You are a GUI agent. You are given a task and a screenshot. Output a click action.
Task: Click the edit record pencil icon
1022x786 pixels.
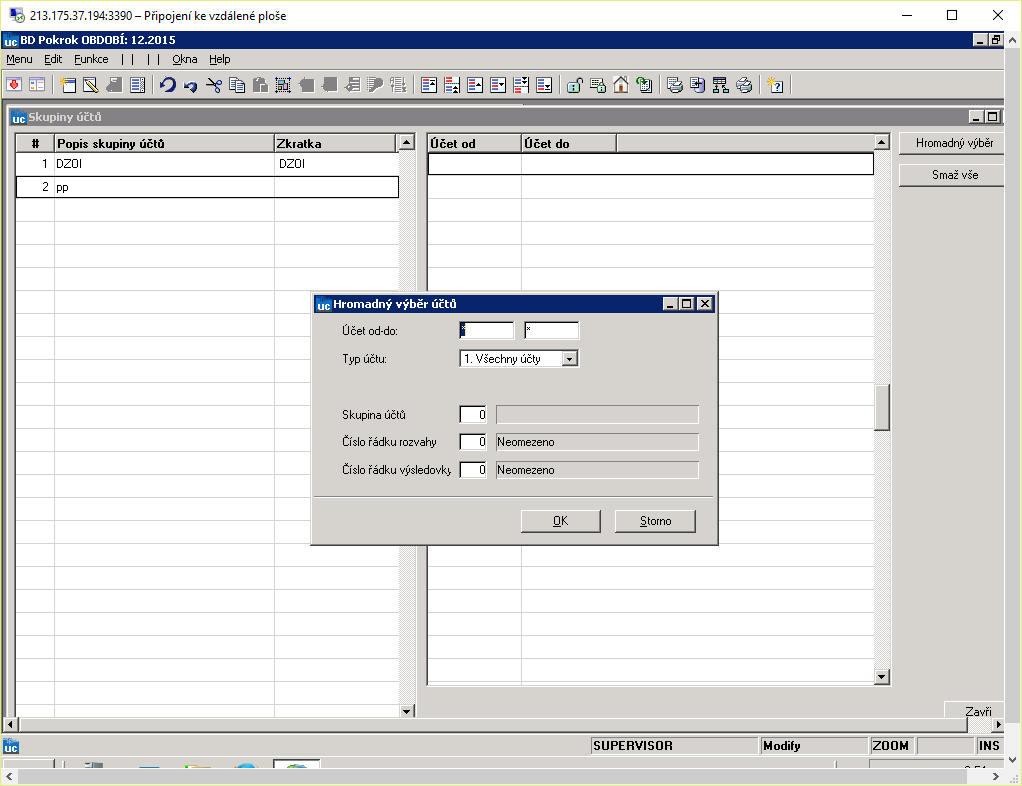[x=91, y=85]
